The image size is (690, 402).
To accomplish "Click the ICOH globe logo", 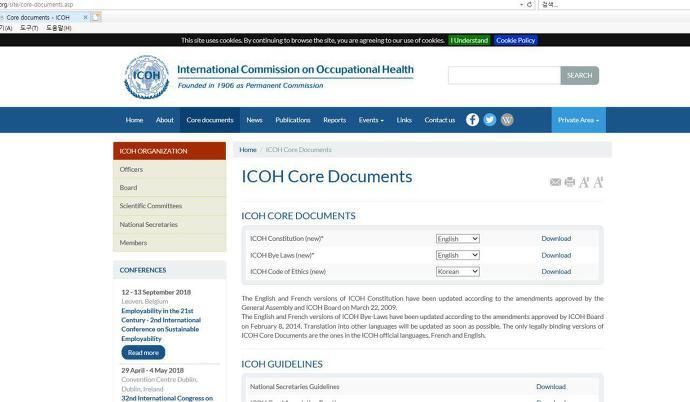I will coord(147,77).
